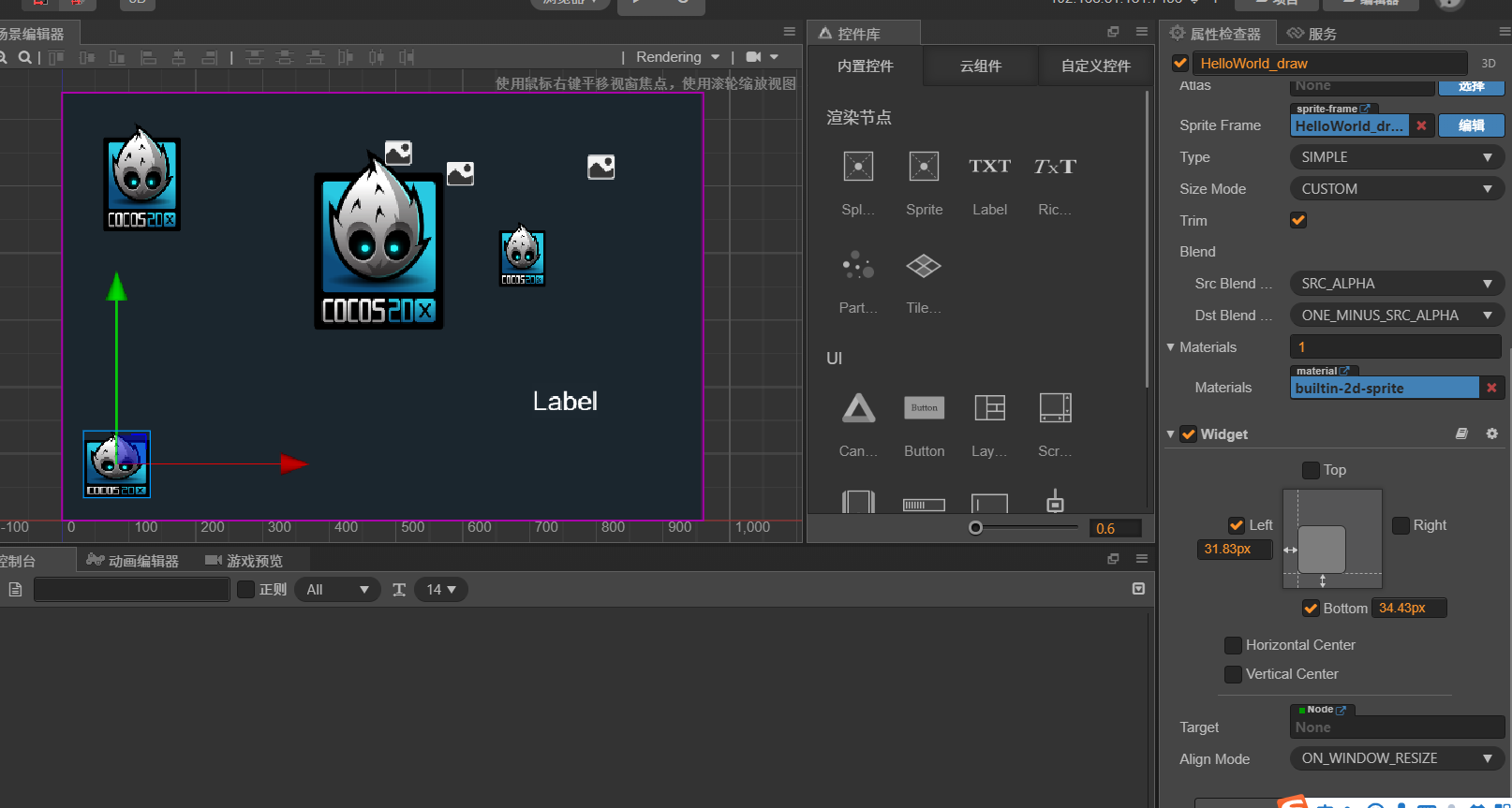Enable Top alignment in Widget
The height and width of the screenshot is (808, 1512).
click(x=1312, y=470)
